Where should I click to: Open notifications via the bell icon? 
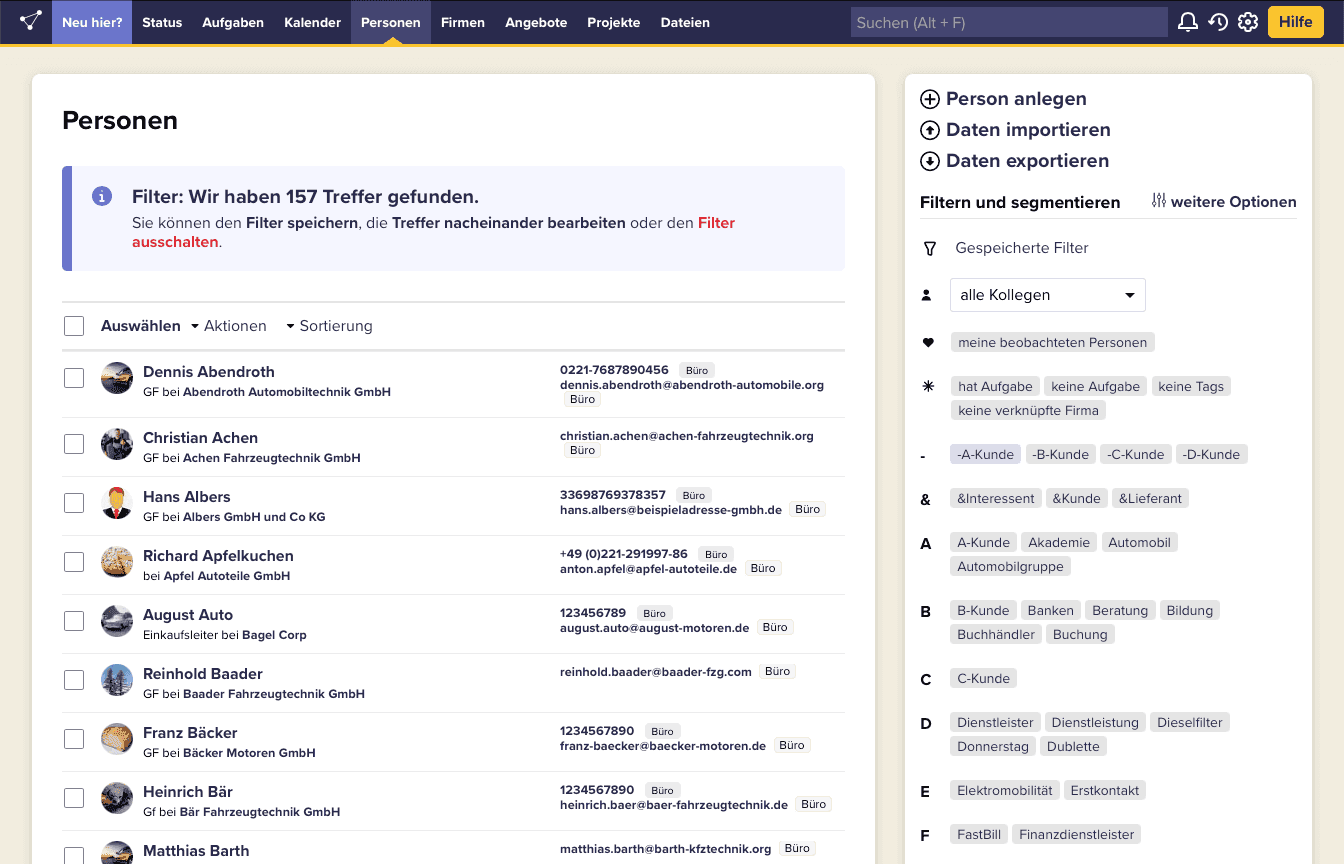pyautogui.click(x=1188, y=21)
